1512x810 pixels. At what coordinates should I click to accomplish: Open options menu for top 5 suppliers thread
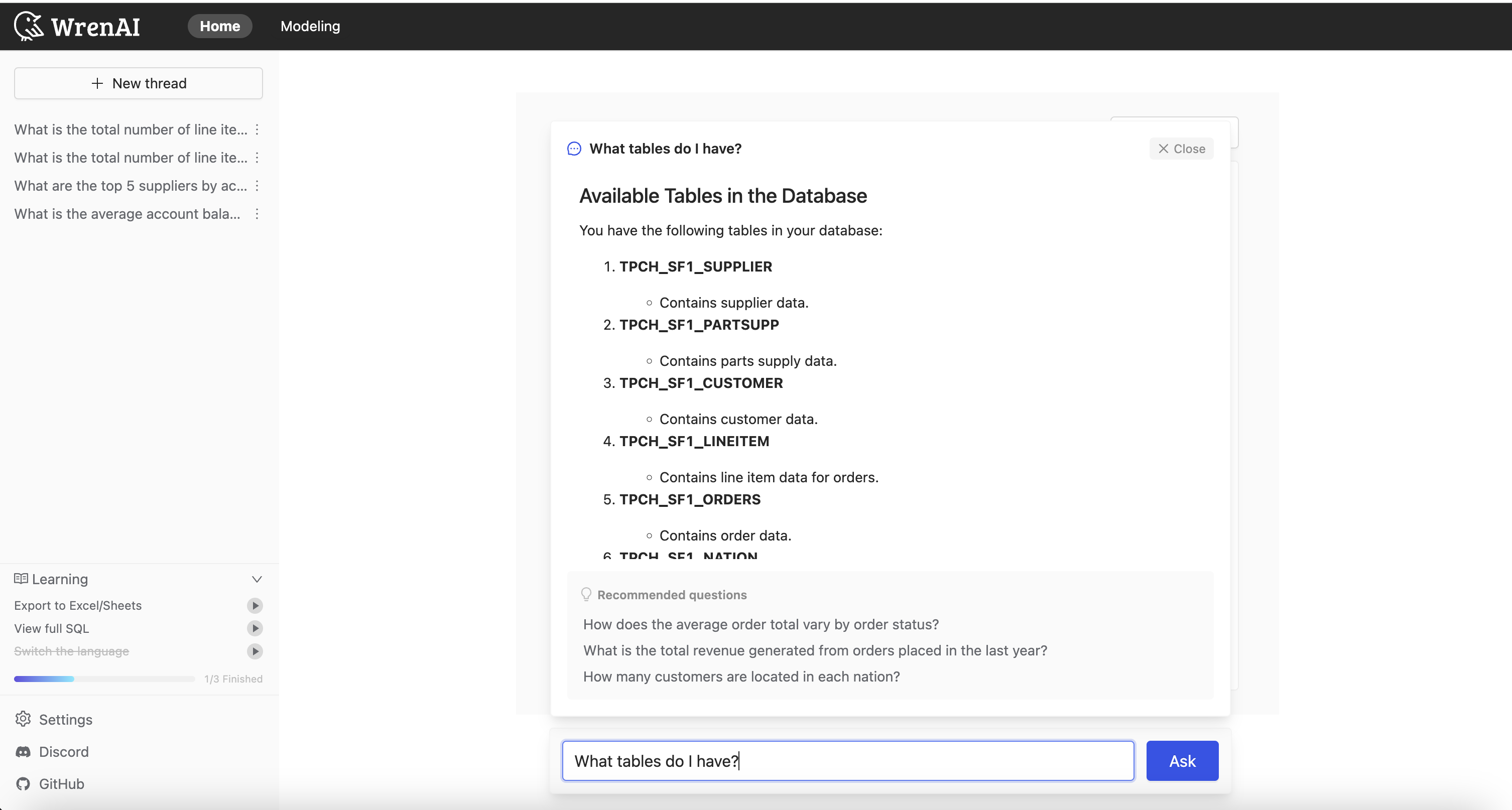coord(257,186)
